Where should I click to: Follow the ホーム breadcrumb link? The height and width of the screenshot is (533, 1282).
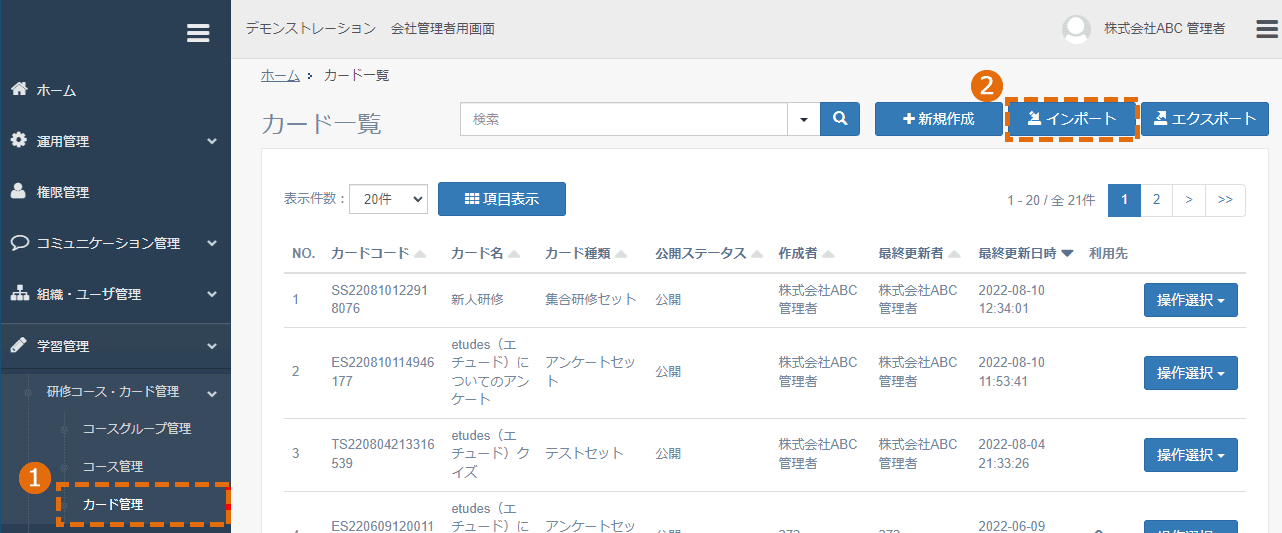(x=280, y=75)
